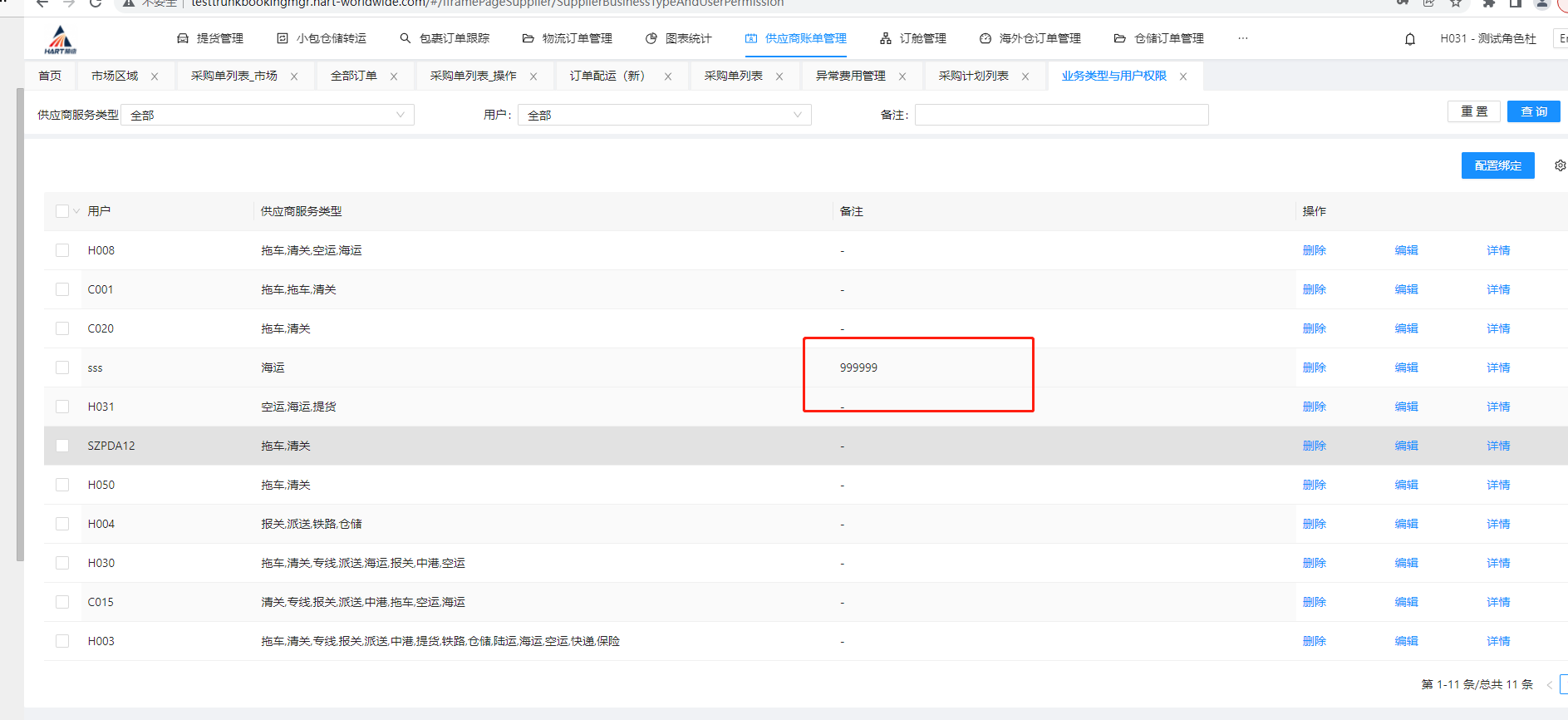The height and width of the screenshot is (720, 1568).
Task: Close the 采购计划列表 tab
Action: (1025, 76)
